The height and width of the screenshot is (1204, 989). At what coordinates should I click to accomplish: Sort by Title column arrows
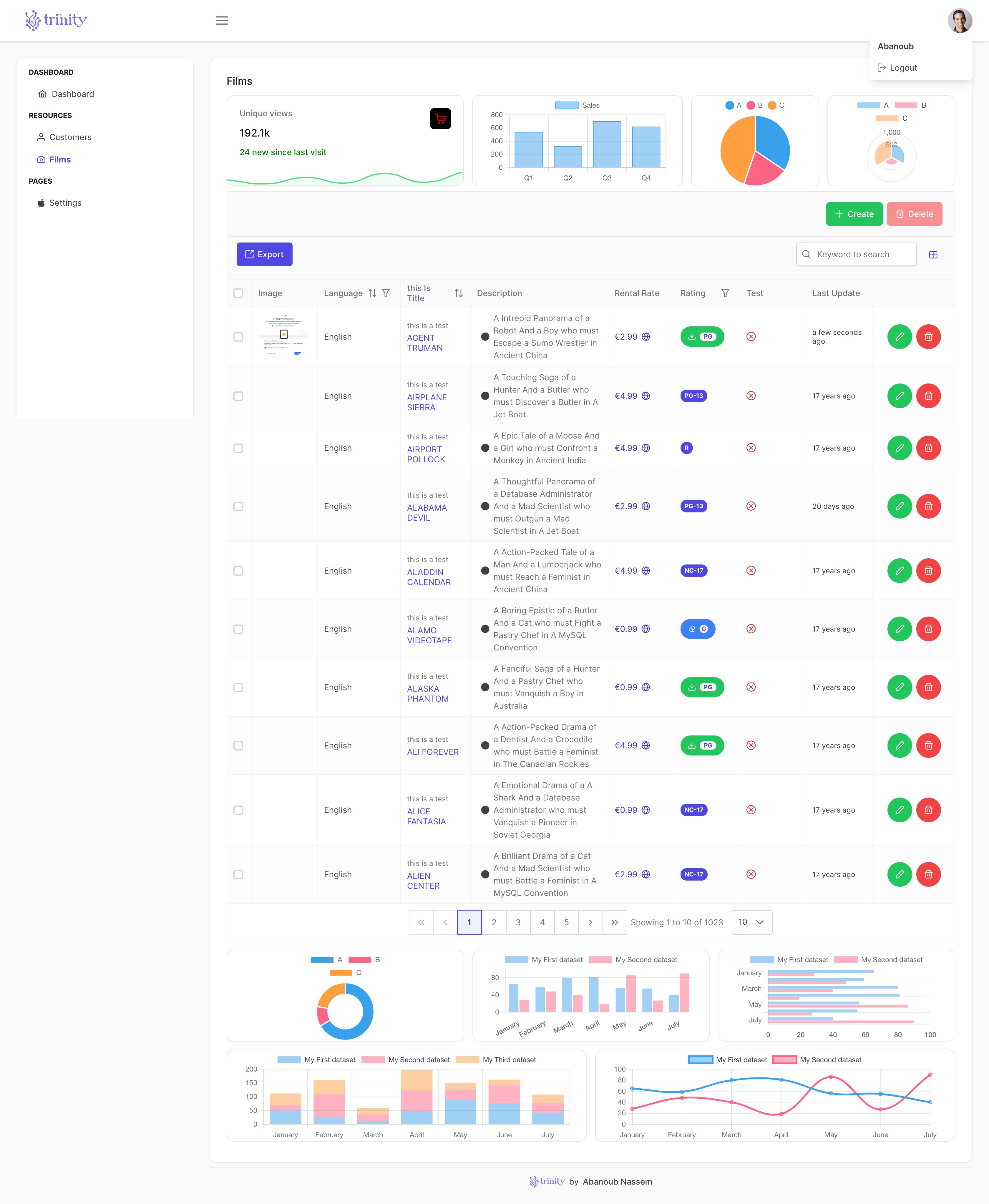coord(459,293)
